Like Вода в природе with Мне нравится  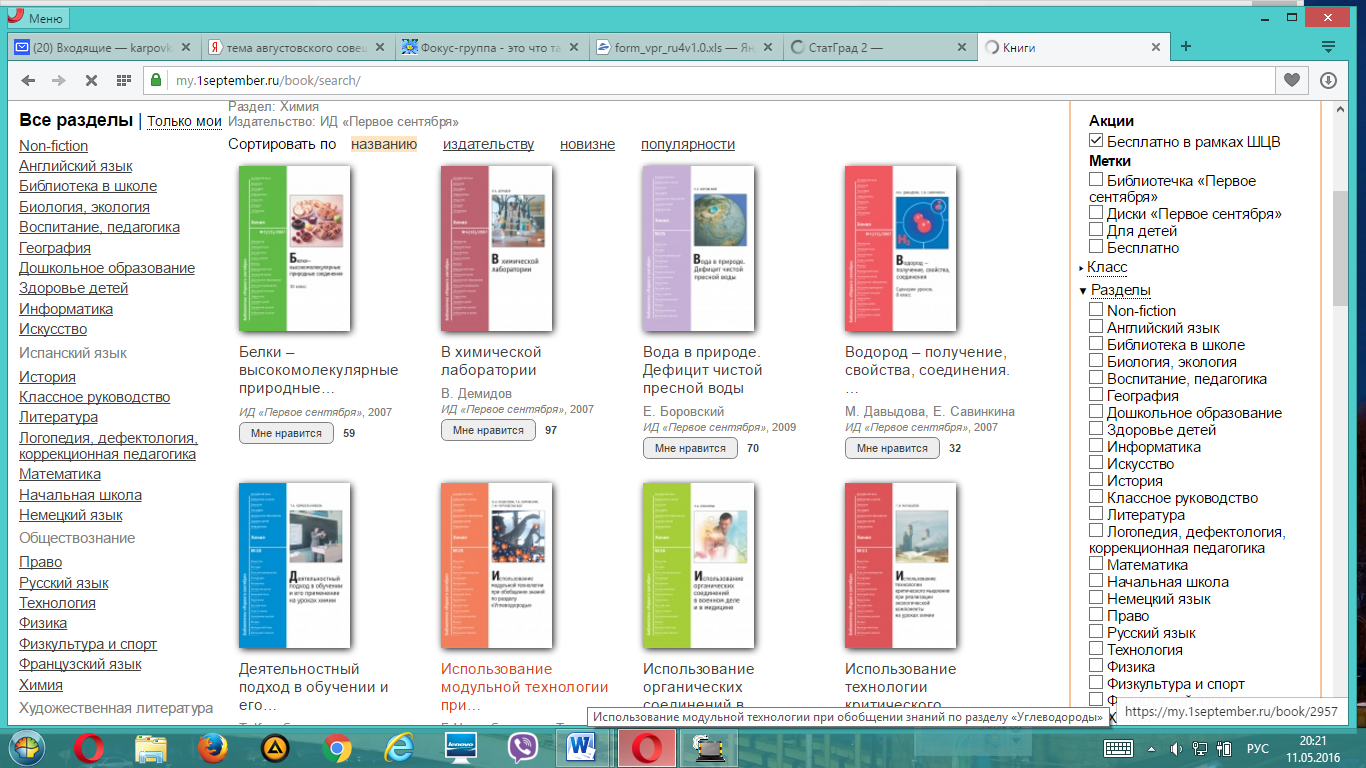[690, 448]
